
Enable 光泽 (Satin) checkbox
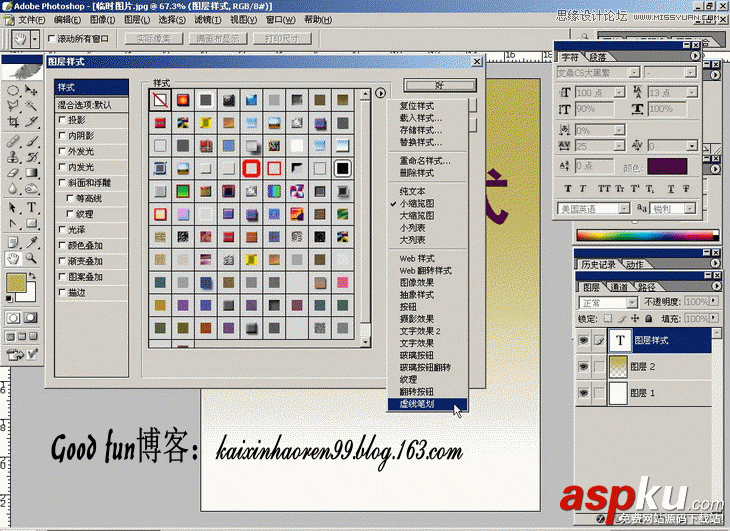click(62, 229)
